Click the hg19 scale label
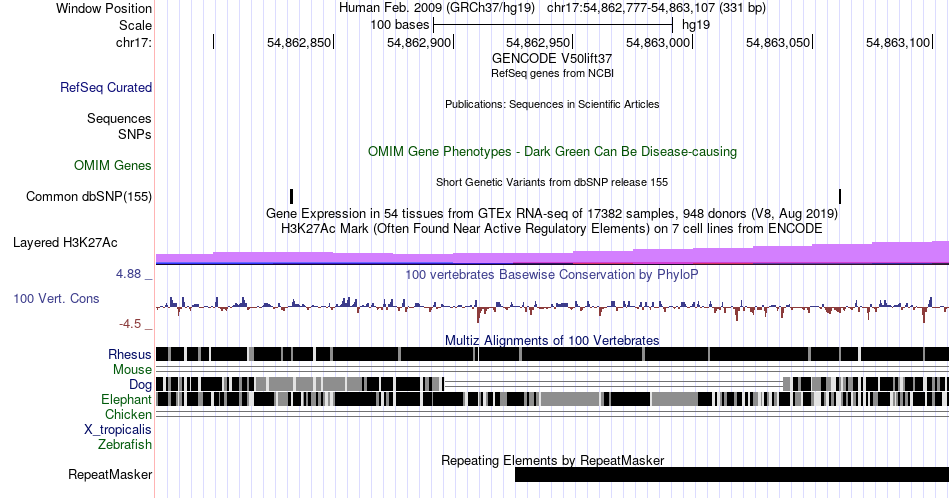The width and height of the screenshot is (950, 498). tap(696, 25)
